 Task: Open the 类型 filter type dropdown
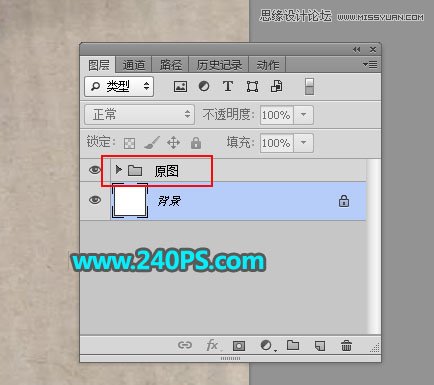click(119, 87)
